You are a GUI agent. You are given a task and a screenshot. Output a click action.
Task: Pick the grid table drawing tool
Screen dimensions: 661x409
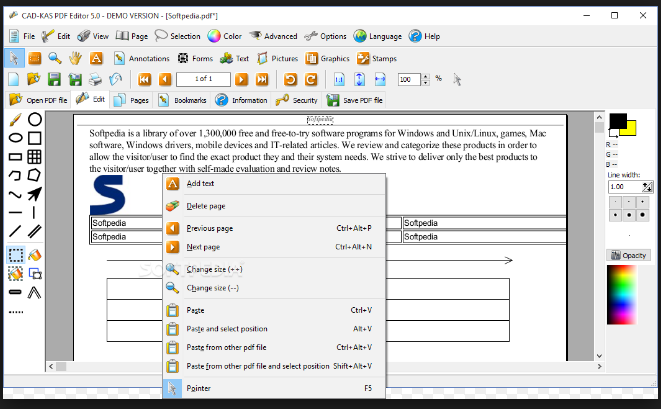click(34, 156)
